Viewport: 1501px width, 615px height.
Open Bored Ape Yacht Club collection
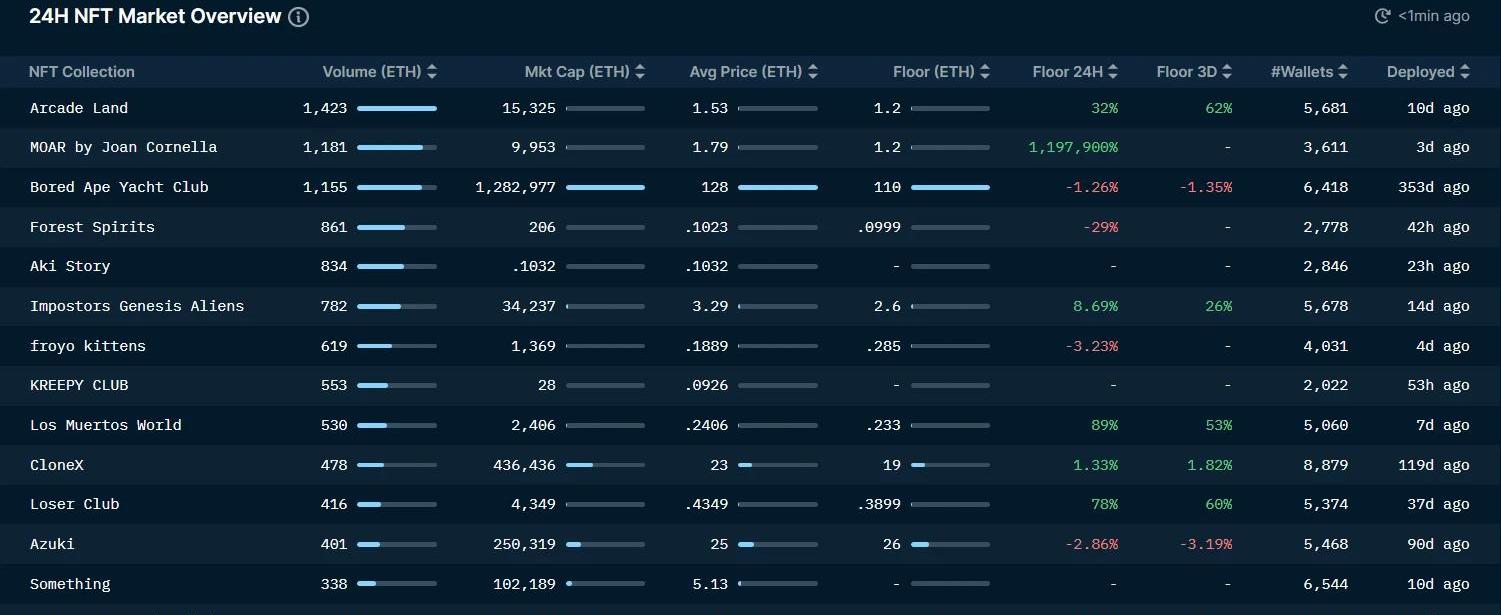(x=119, y=187)
